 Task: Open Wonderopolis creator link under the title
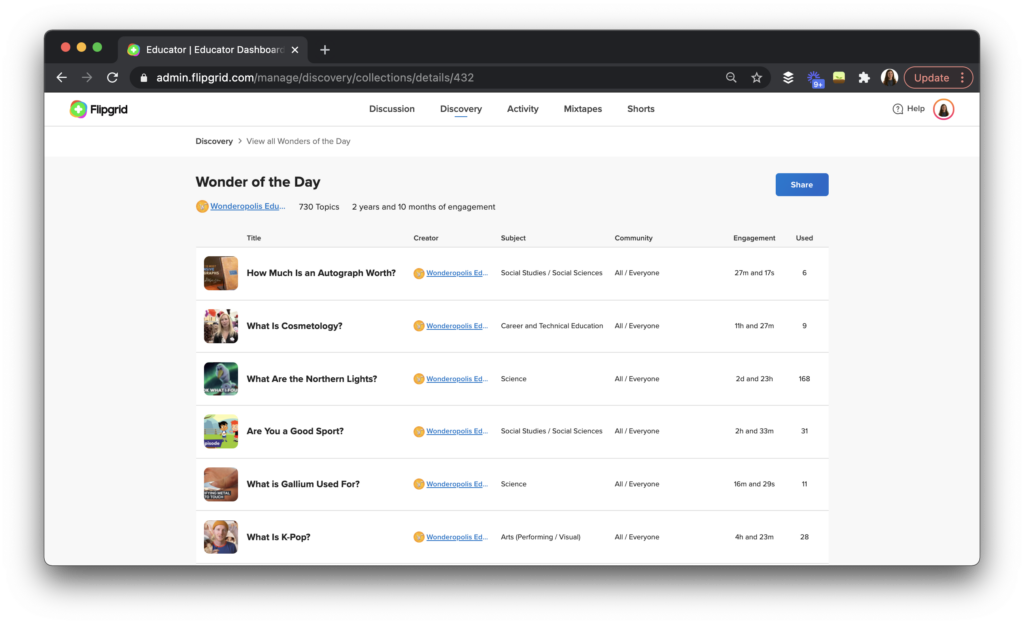point(247,207)
